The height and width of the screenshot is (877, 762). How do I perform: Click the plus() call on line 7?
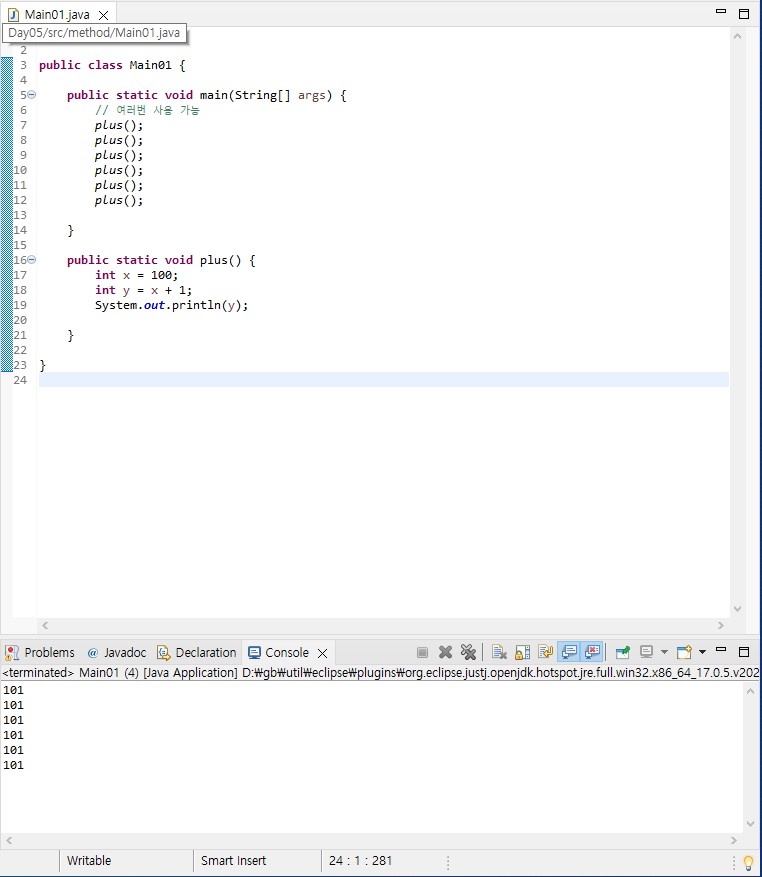pos(119,125)
